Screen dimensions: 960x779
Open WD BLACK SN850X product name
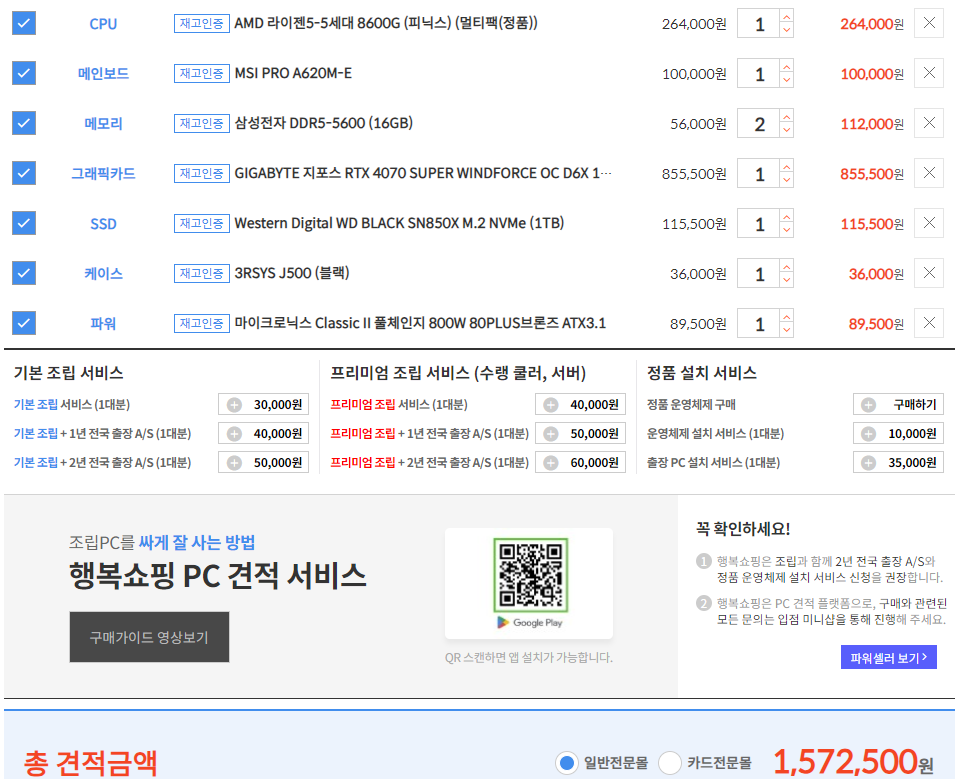tap(399, 223)
